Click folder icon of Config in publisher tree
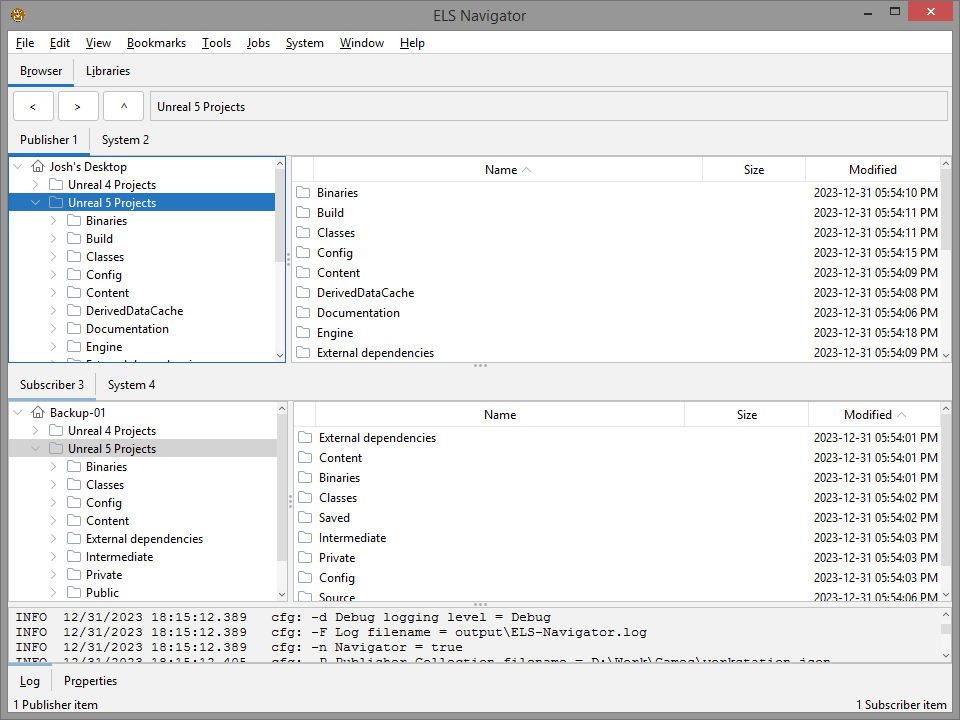Screen dimensions: 960x720 [74, 275]
